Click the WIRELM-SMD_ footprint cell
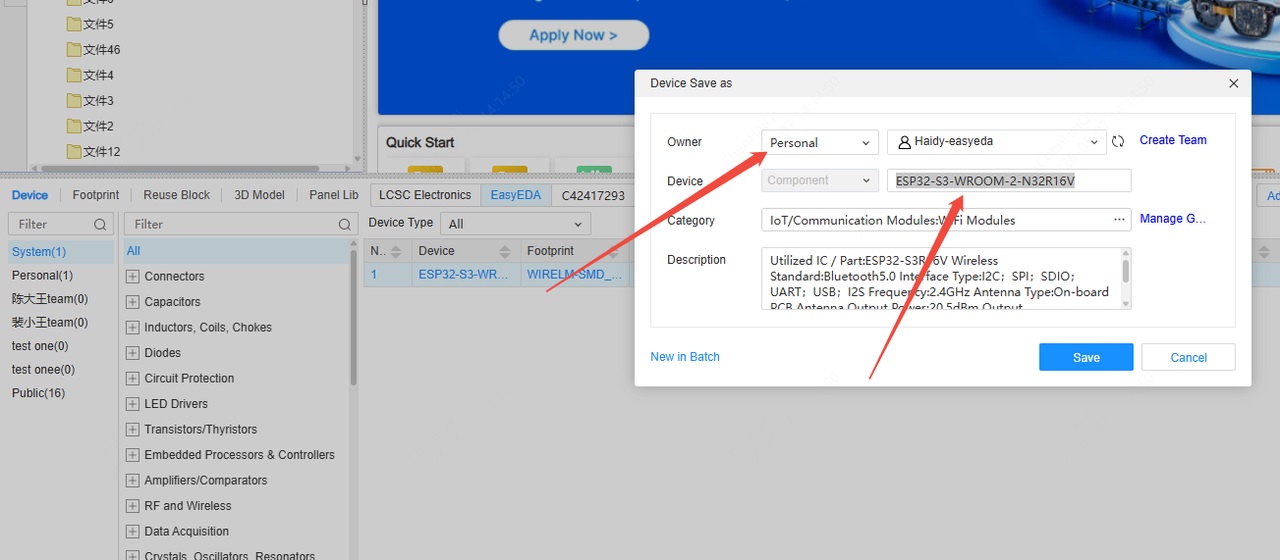This screenshot has width=1280, height=560. (575, 274)
